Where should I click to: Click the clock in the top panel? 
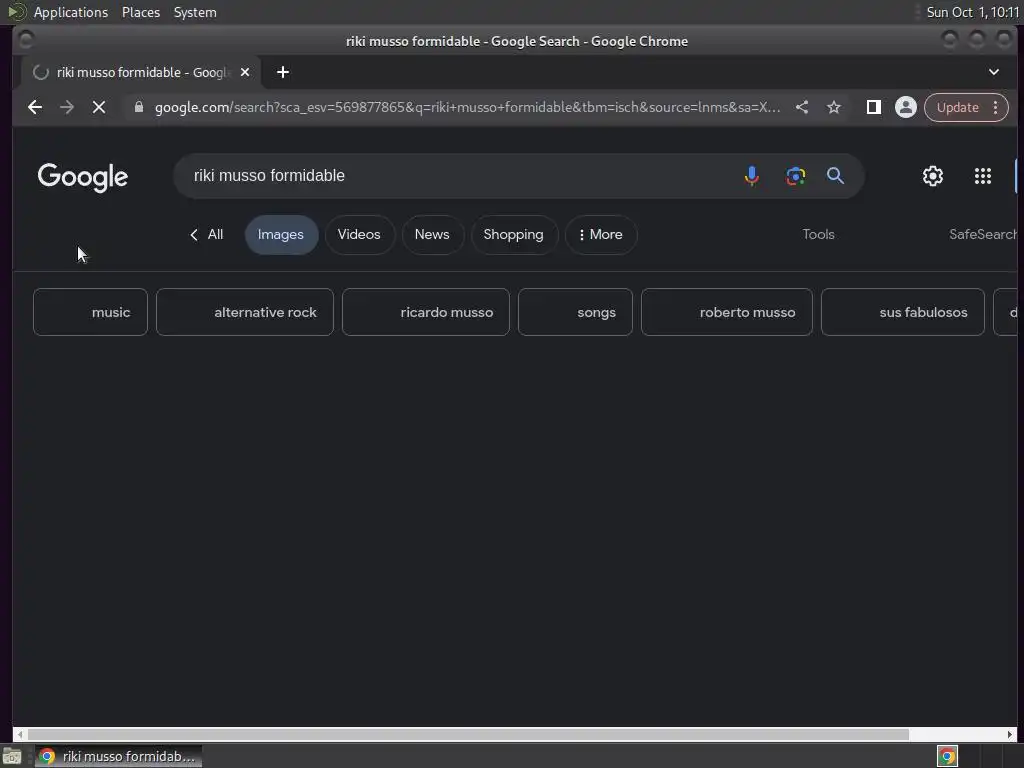pyautogui.click(x=972, y=12)
